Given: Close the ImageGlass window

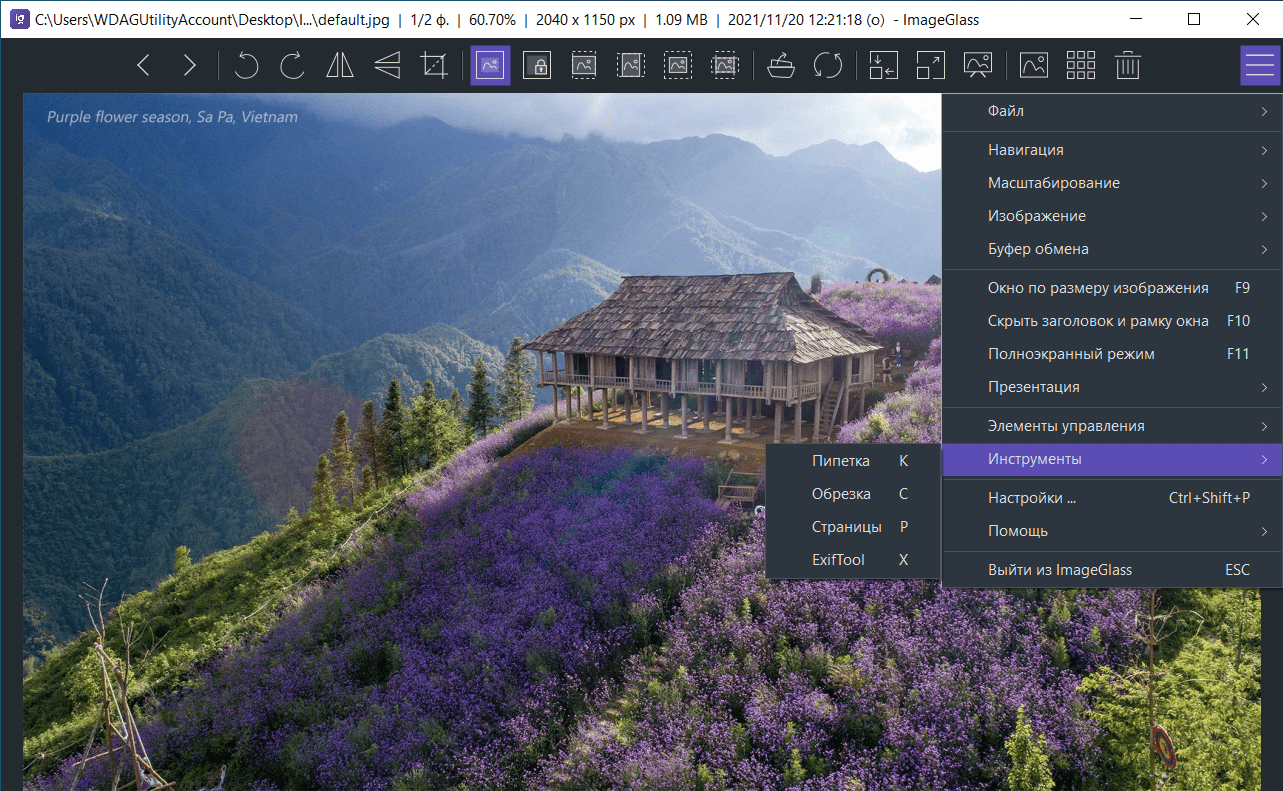Looking at the screenshot, I should click(x=1253, y=19).
